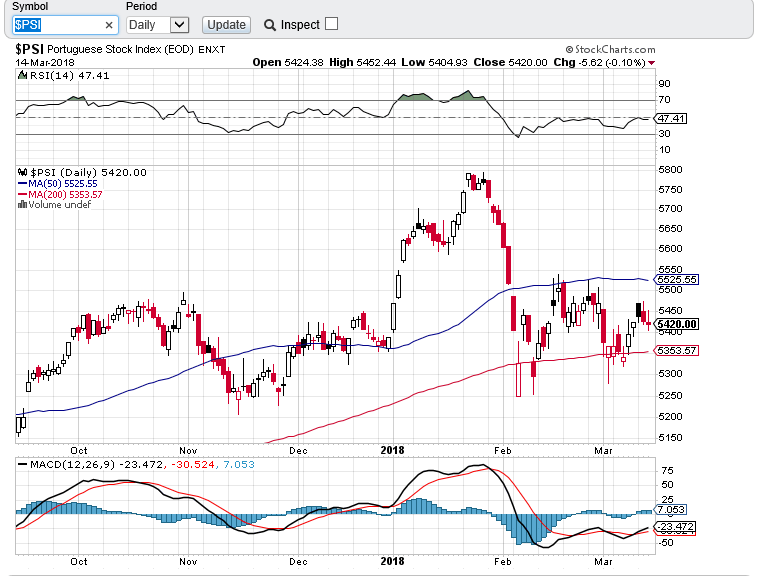
Task: Click the 47.41 RSI value label
Action: [x=671, y=118]
